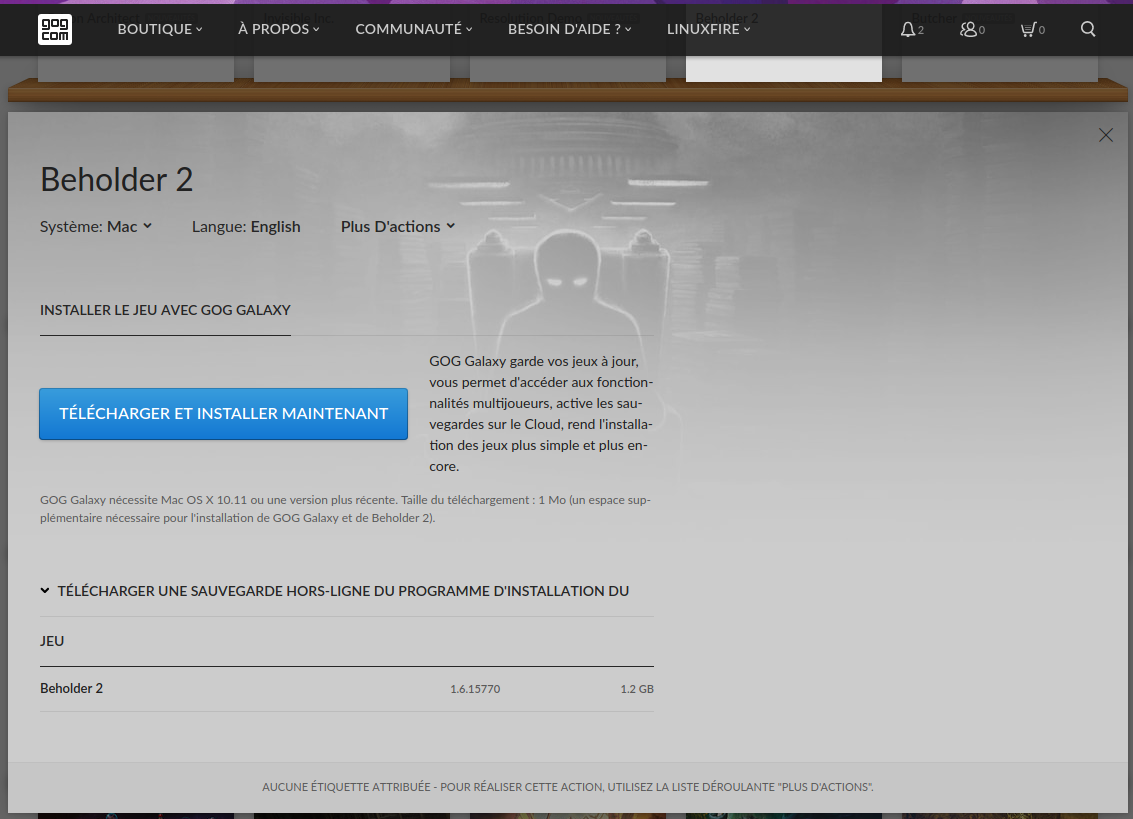1133x819 pixels.
Task: Change the Langue: English setting
Action: [246, 226]
